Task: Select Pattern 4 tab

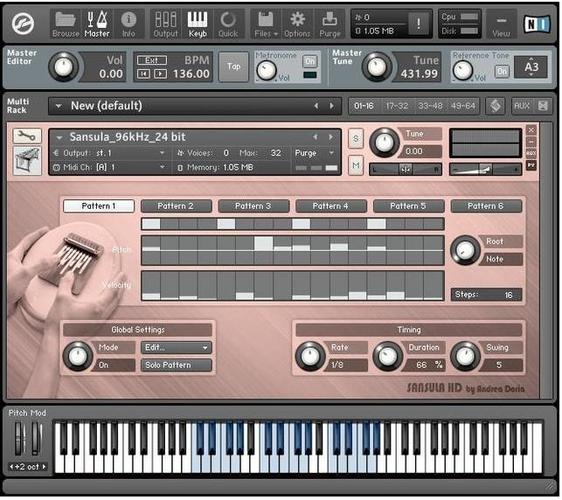Action: click(330, 206)
